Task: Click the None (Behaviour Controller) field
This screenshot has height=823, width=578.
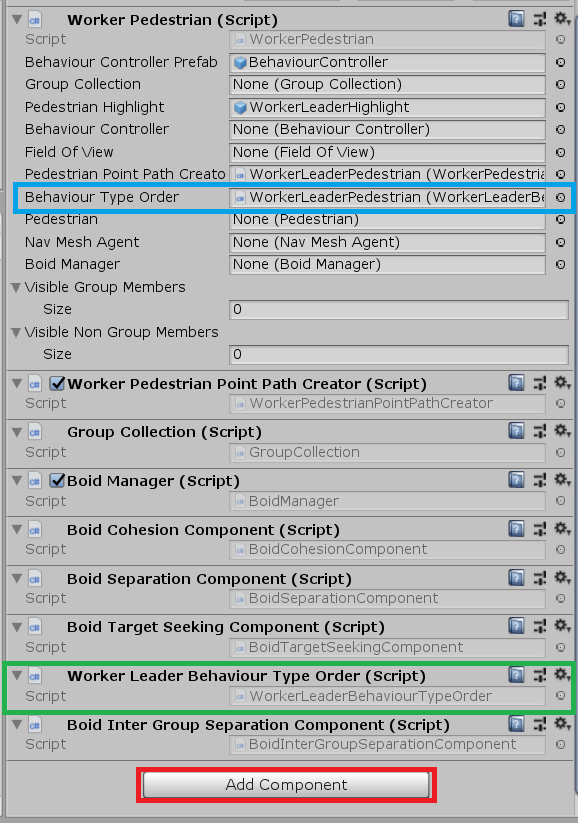Action: point(387,130)
